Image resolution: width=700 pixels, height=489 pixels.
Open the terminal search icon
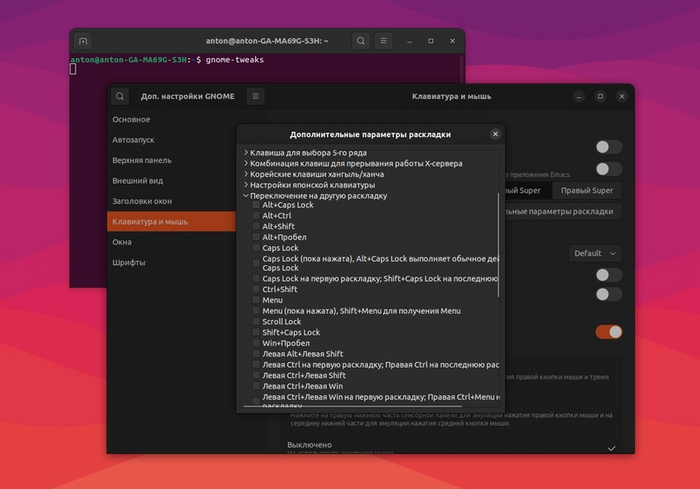point(360,41)
